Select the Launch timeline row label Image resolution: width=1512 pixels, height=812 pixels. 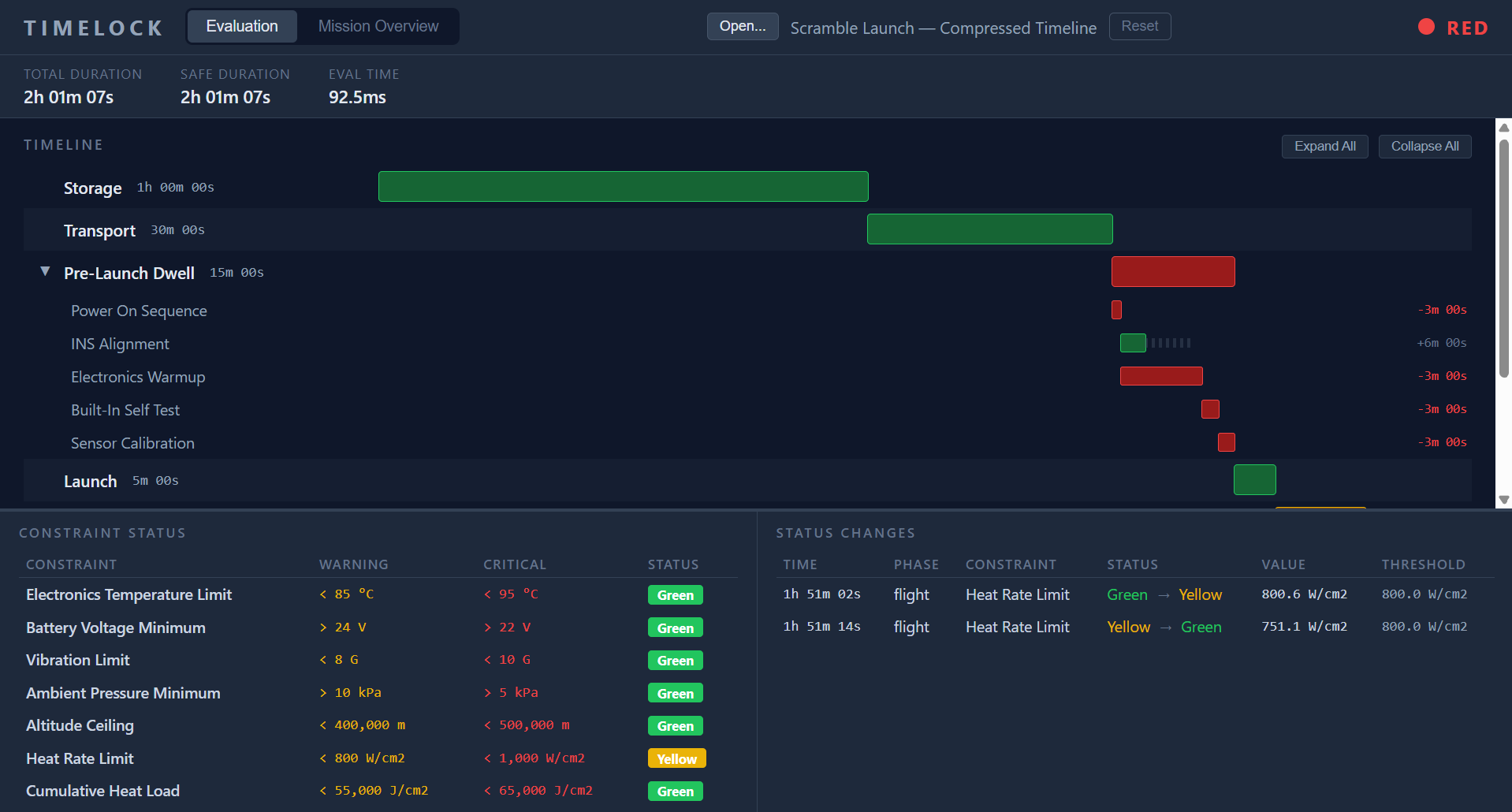(90, 482)
